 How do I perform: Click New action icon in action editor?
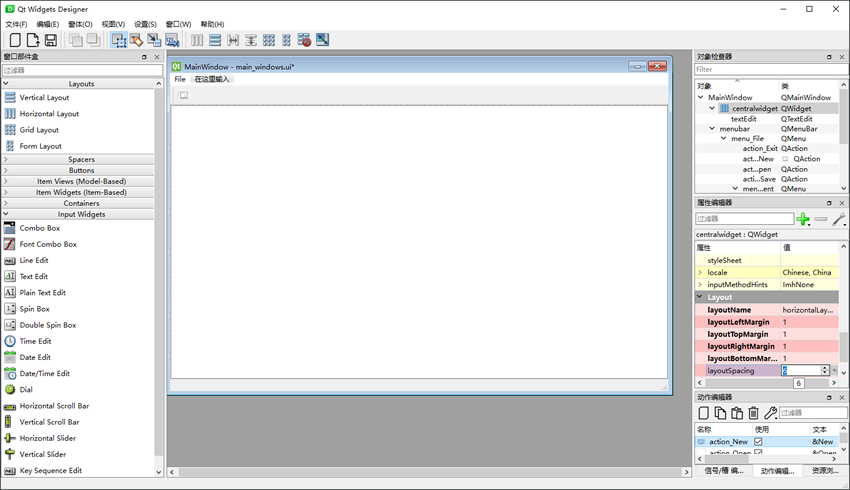704,413
